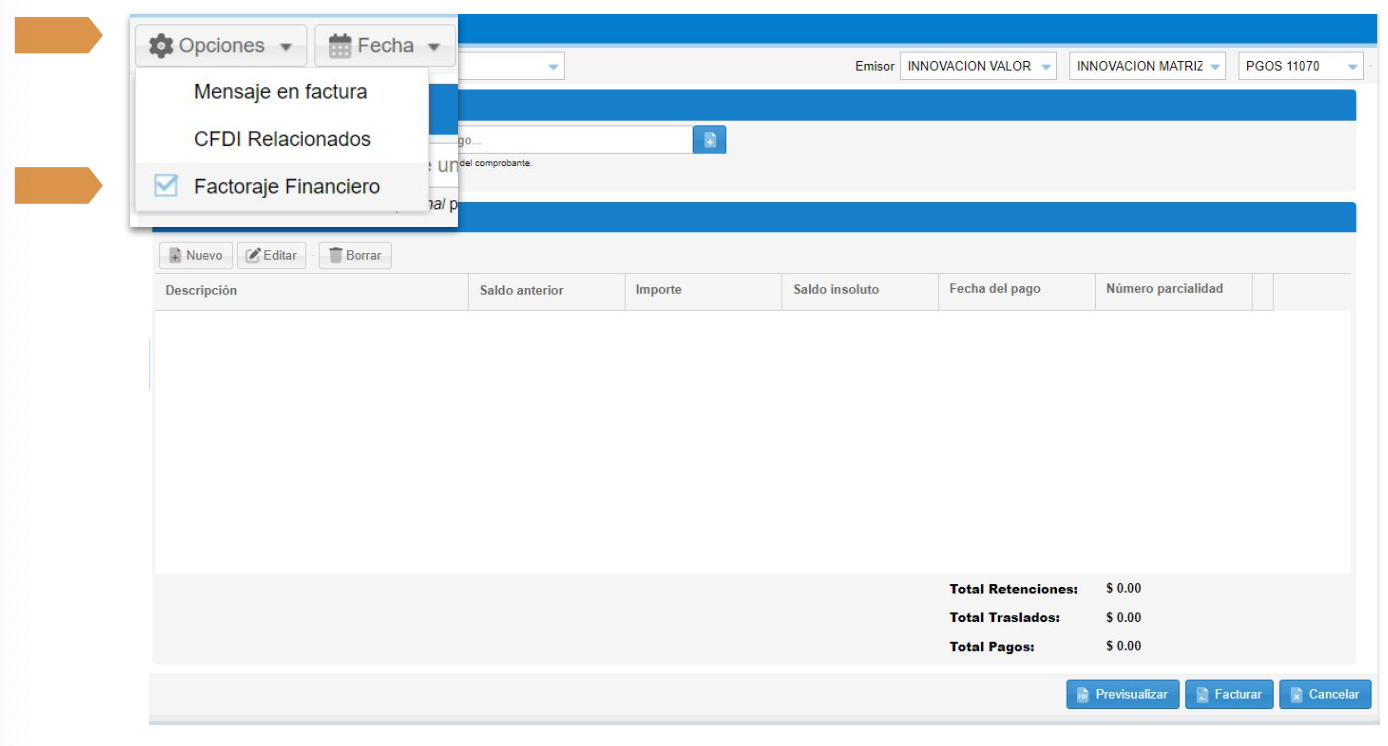Click the Nuevo button to add a payment
1388x746 pixels.
196,256
